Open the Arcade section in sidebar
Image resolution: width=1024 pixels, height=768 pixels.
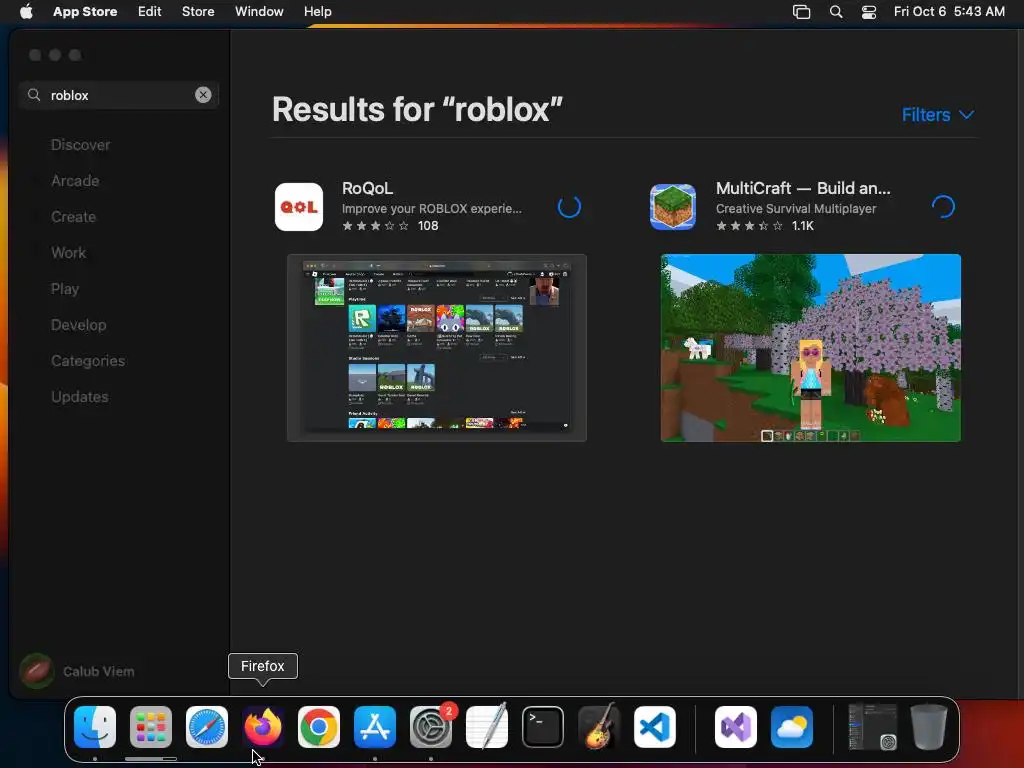point(75,181)
